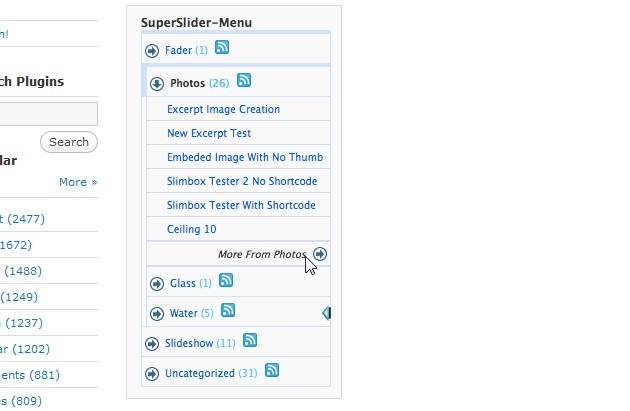Expand the Slideshow category
Image resolution: width=630 pixels, height=411 pixels.
point(152,344)
